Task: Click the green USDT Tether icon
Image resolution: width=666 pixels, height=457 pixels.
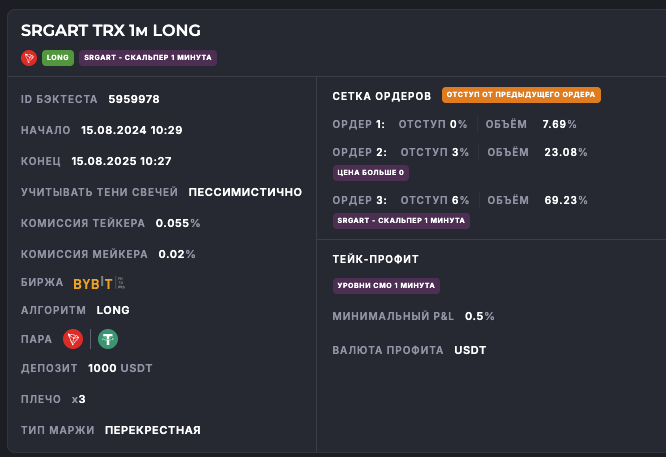Action: coord(108,340)
